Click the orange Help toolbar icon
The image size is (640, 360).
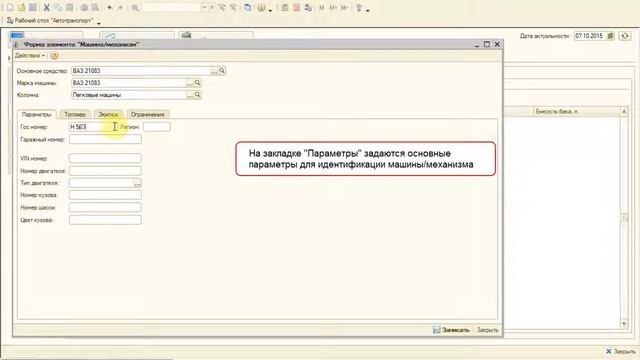click(261, 8)
